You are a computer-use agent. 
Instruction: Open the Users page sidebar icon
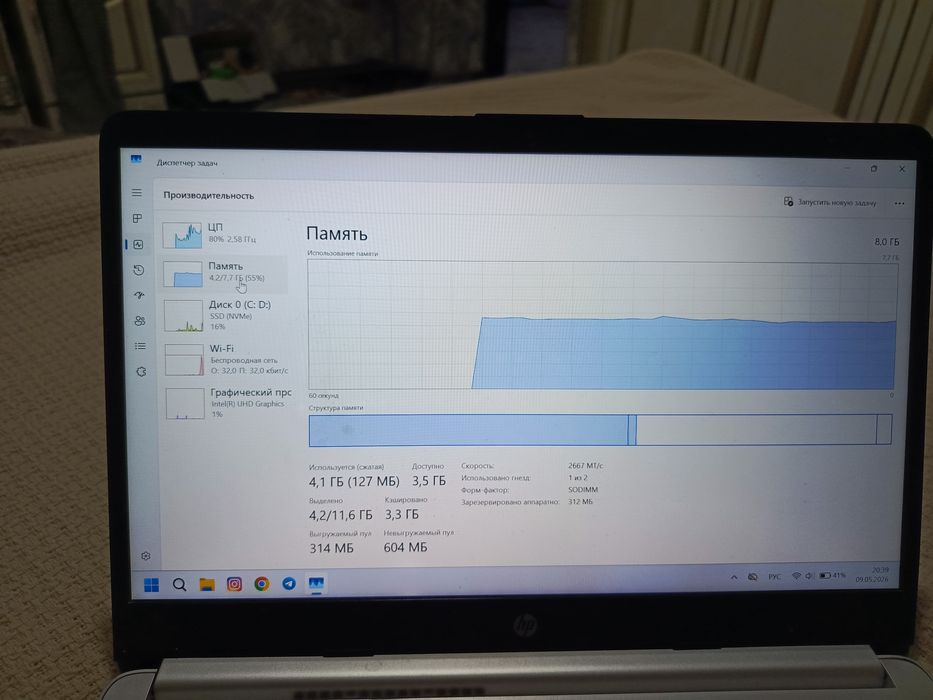click(x=140, y=321)
